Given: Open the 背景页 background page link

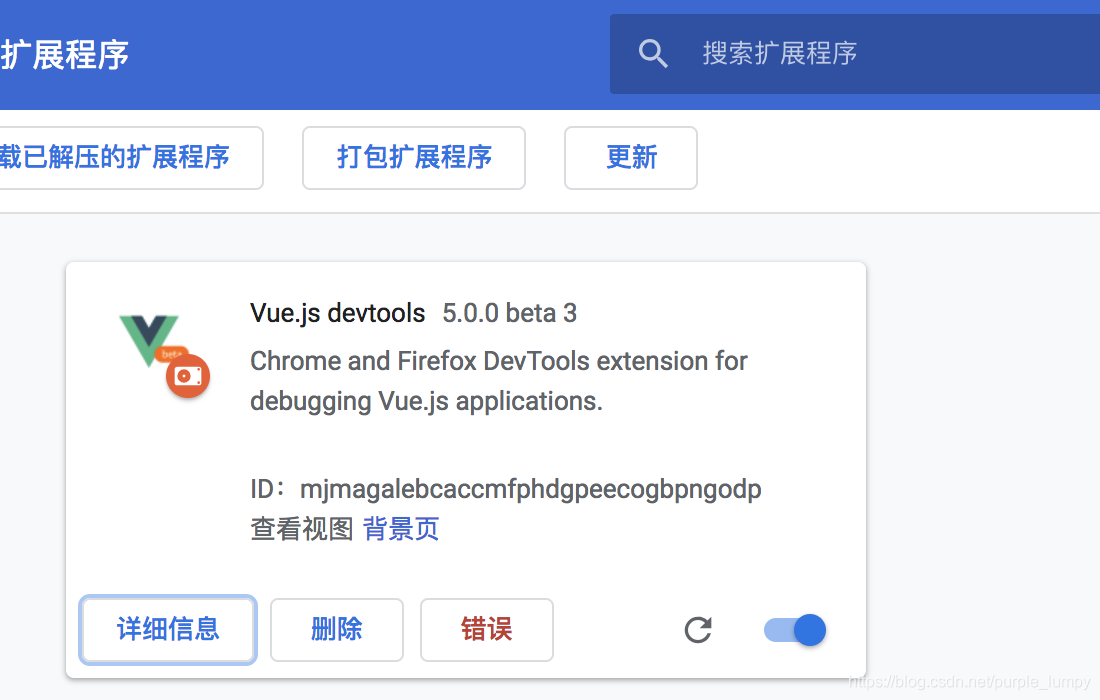Looking at the screenshot, I should pyautogui.click(x=401, y=529).
